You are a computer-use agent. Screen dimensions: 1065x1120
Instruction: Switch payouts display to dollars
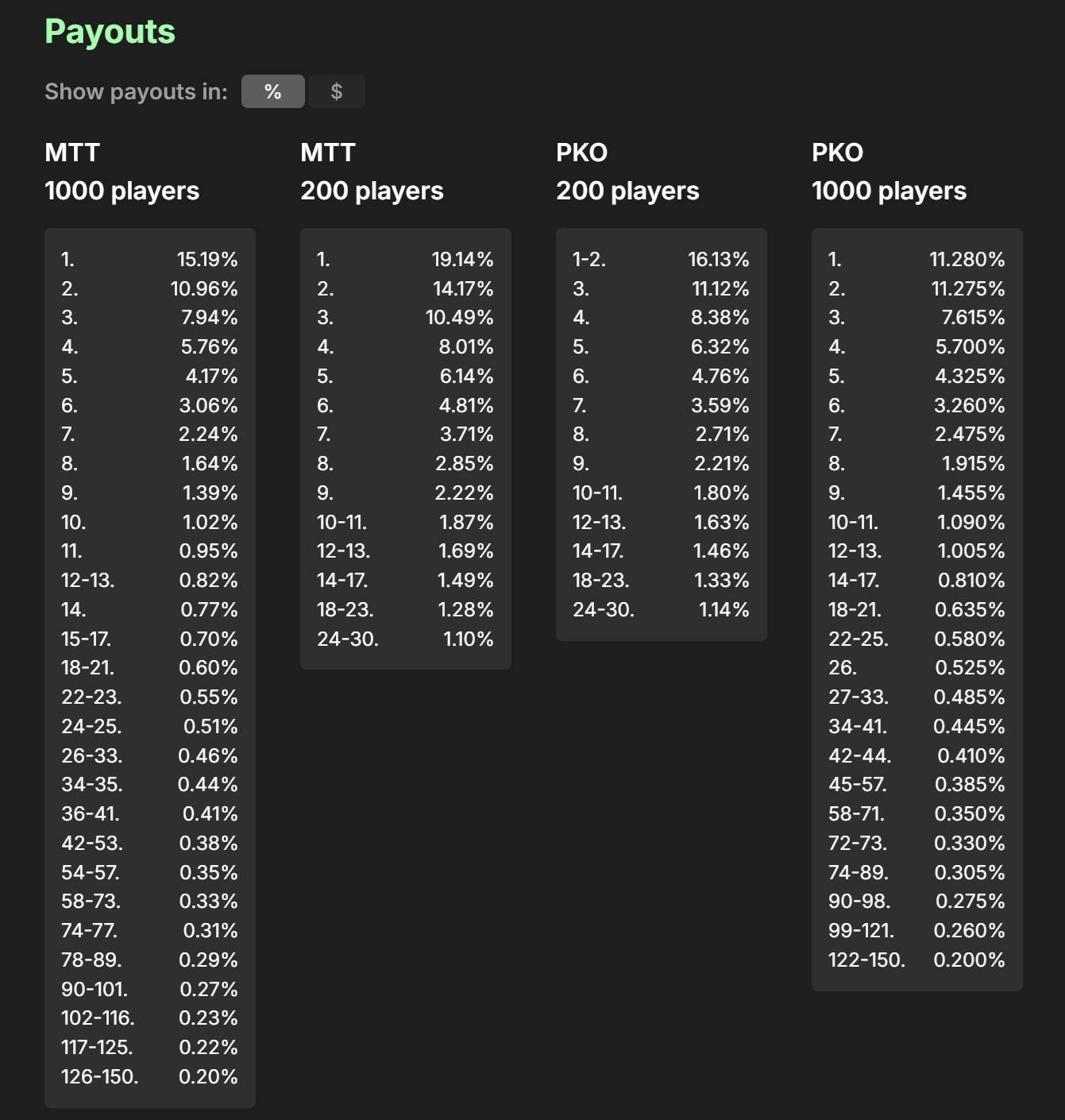point(337,91)
